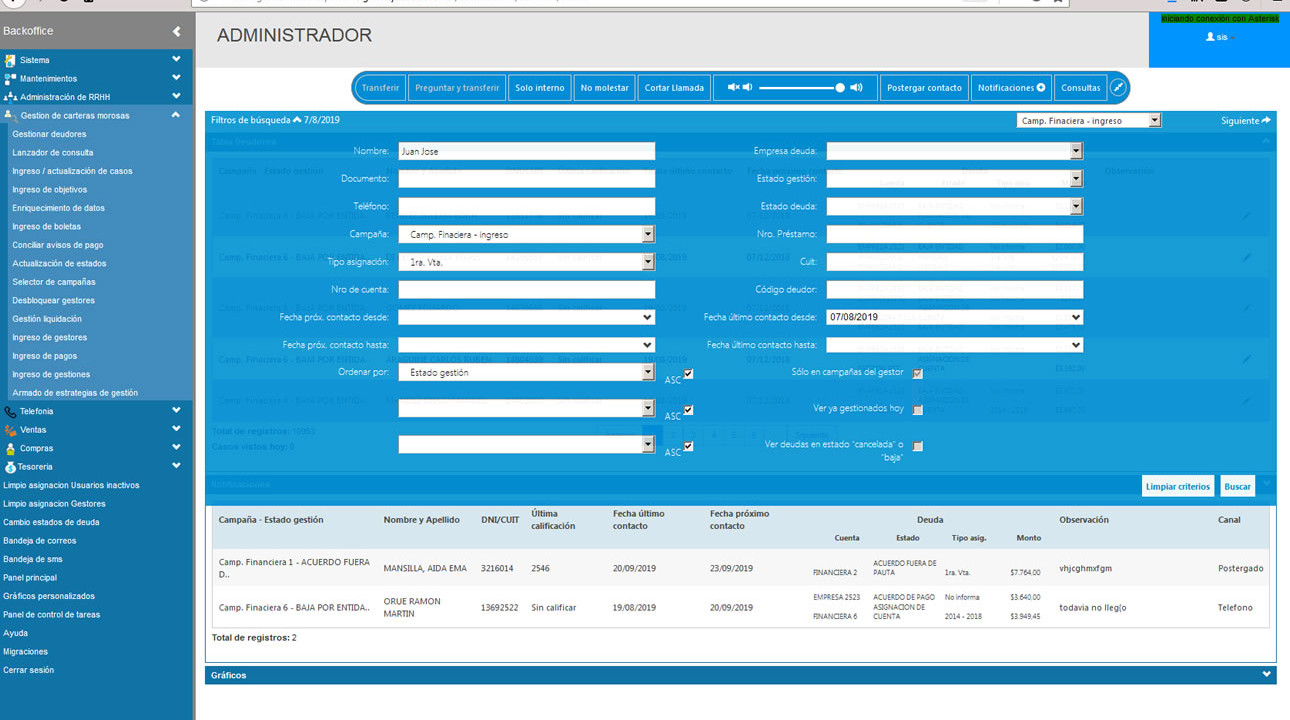Click the volume slider handle
The height and width of the screenshot is (720, 1290).
(840, 87)
